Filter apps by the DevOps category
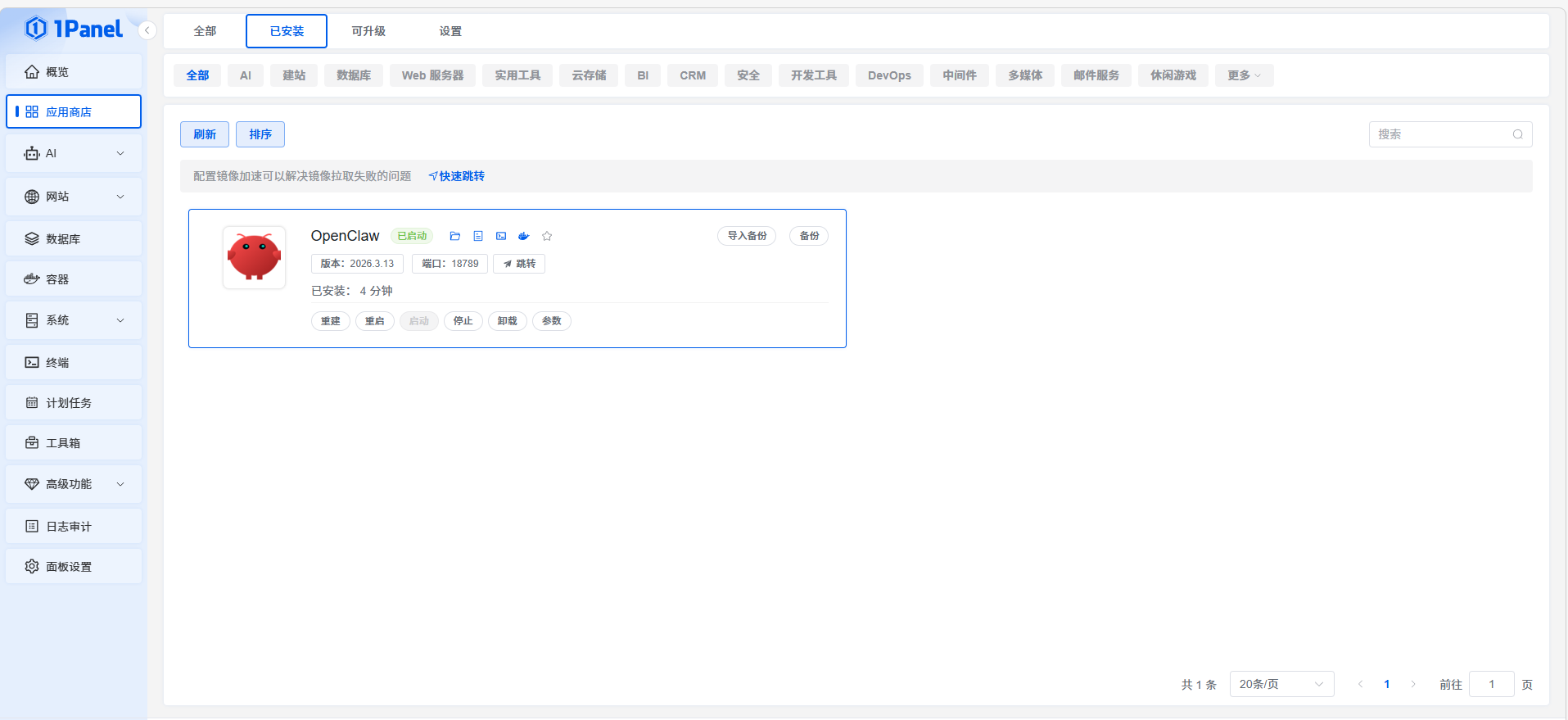This screenshot has height=720, width=1568. tap(889, 75)
